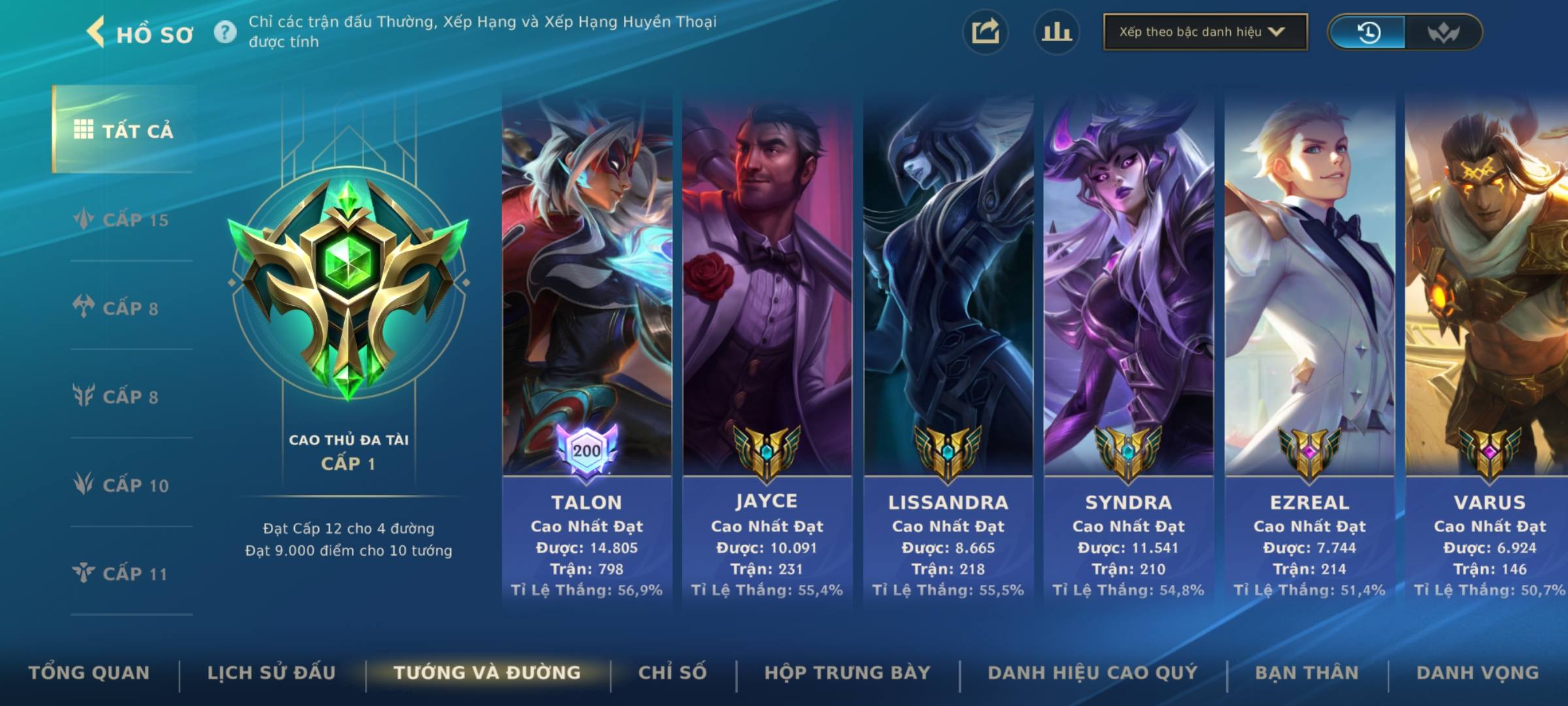Viewport: 1568px width, 706px height.
Task: Switch toggle to history clock view
Action: pyautogui.click(x=1368, y=32)
